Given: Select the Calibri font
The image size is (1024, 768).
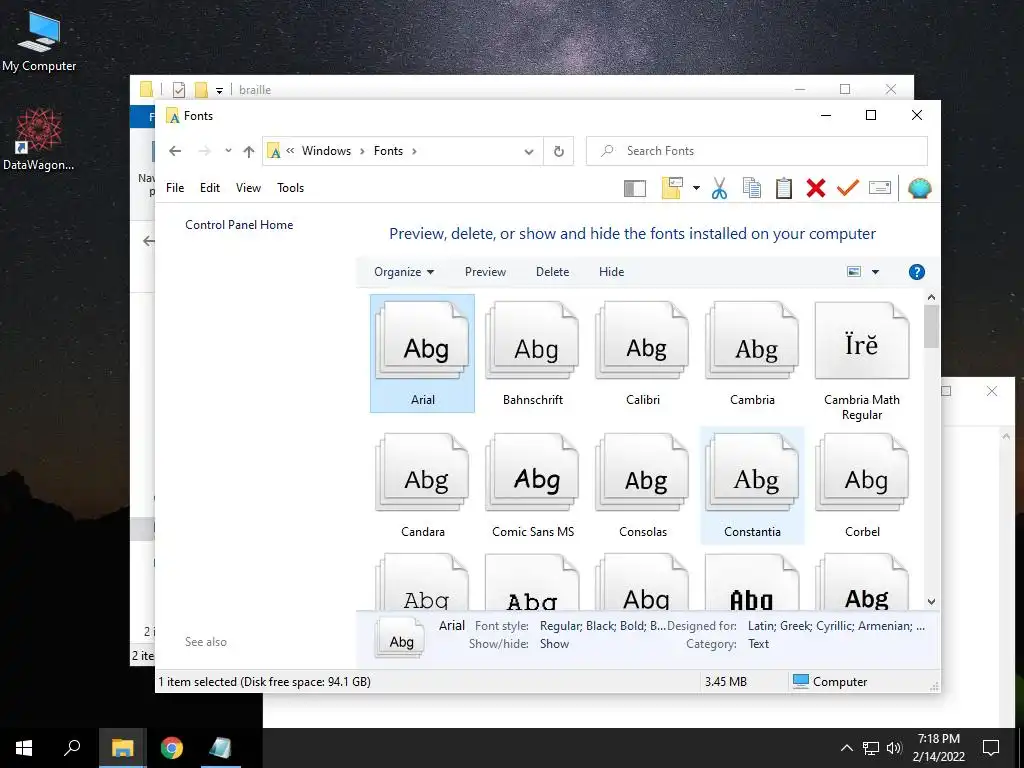Looking at the screenshot, I should coord(643,353).
